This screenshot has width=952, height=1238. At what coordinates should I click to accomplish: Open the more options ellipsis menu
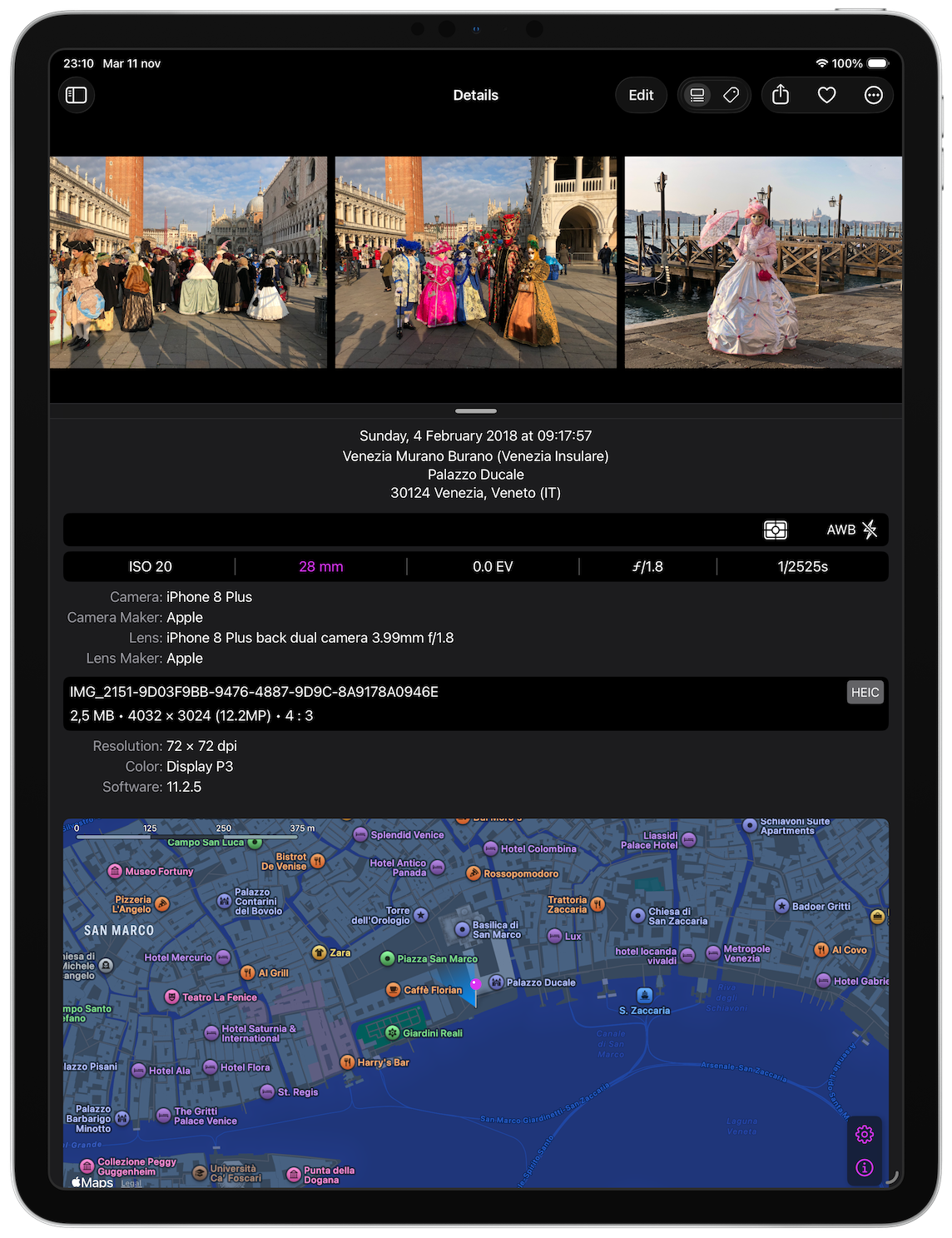(x=873, y=95)
